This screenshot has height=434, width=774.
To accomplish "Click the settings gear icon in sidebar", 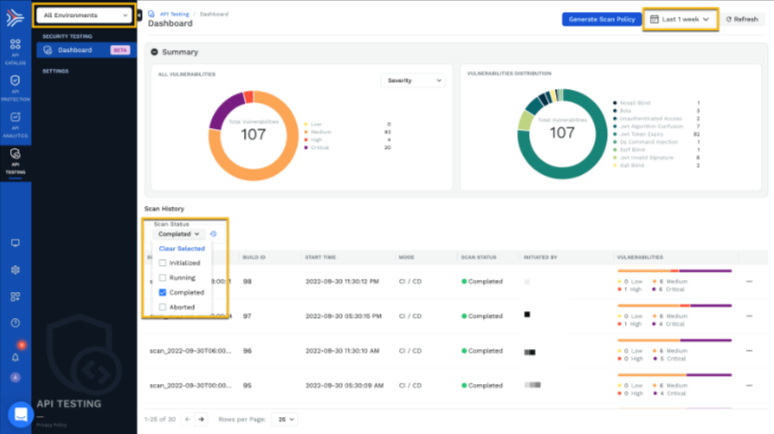I will click(15, 270).
